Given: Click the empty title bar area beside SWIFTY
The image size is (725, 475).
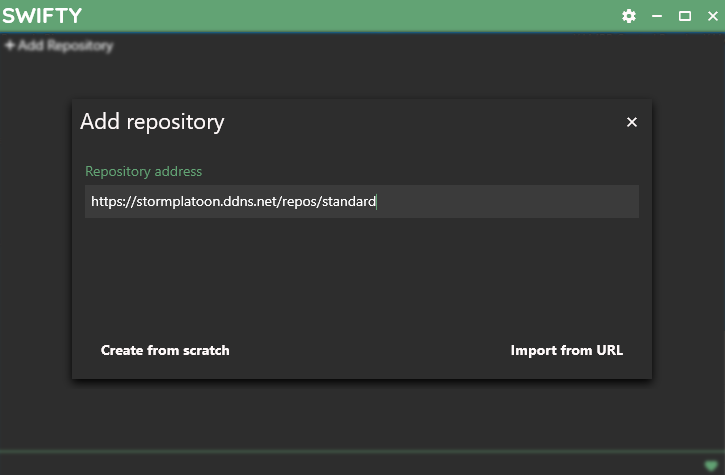Looking at the screenshot, I should [350, 16].
